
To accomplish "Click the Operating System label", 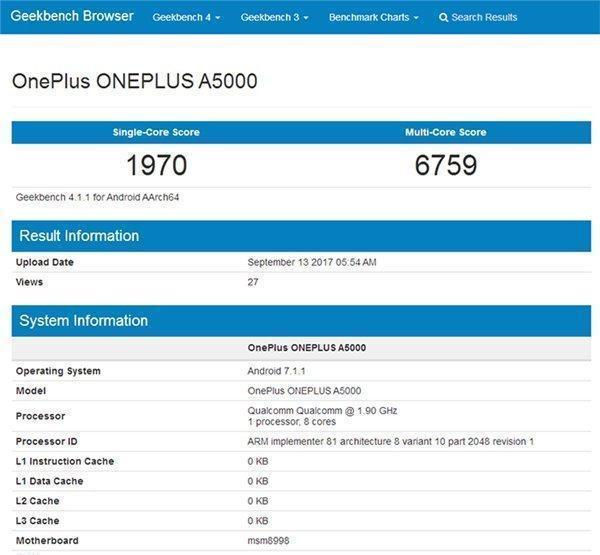I will [x=58, y=371].
